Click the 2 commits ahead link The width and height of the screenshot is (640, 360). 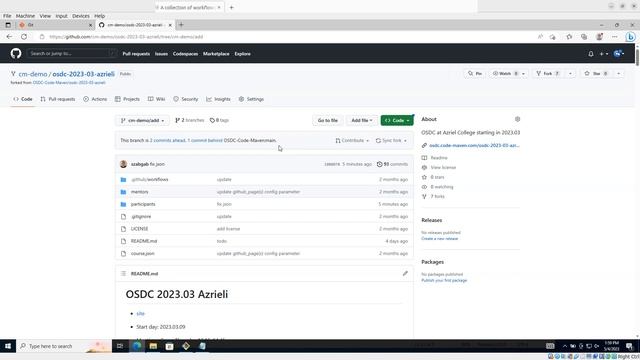click(x=168, y=140)
